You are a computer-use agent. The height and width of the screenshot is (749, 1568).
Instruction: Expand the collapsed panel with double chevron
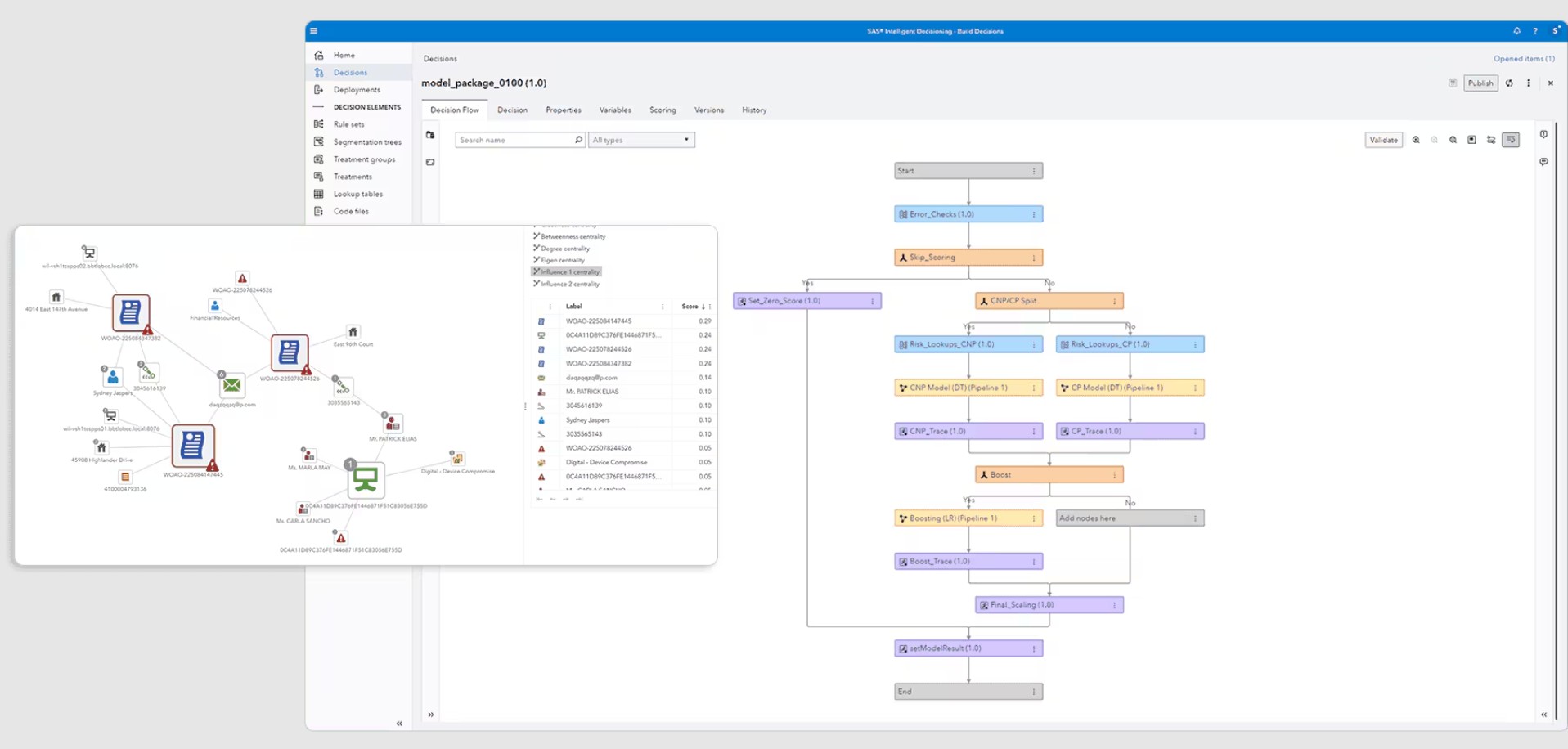click(431, 715)
